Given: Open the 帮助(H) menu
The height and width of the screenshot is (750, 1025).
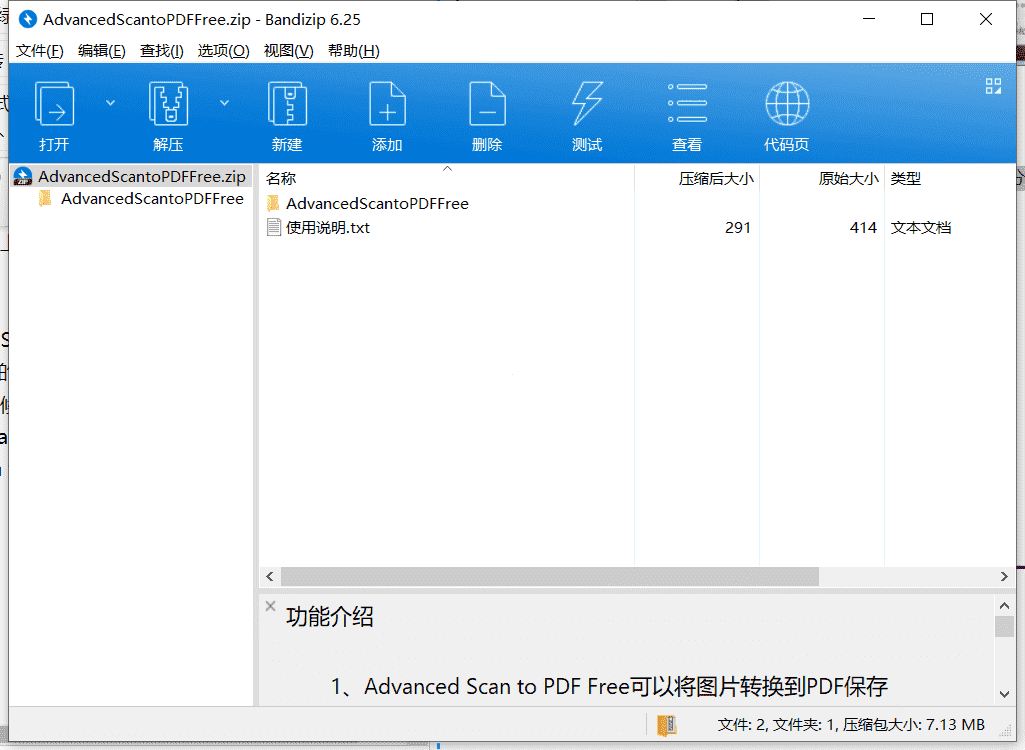Looking at the screenshot, I should 354,51.
